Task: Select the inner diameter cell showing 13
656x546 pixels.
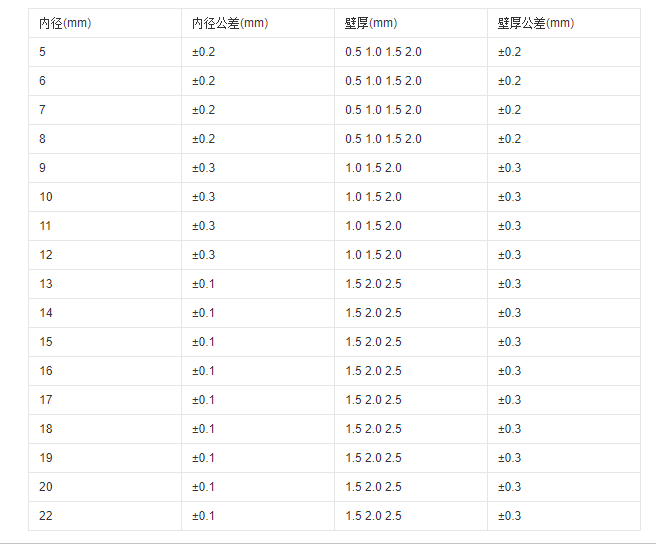Action: (x=46, y=284)
